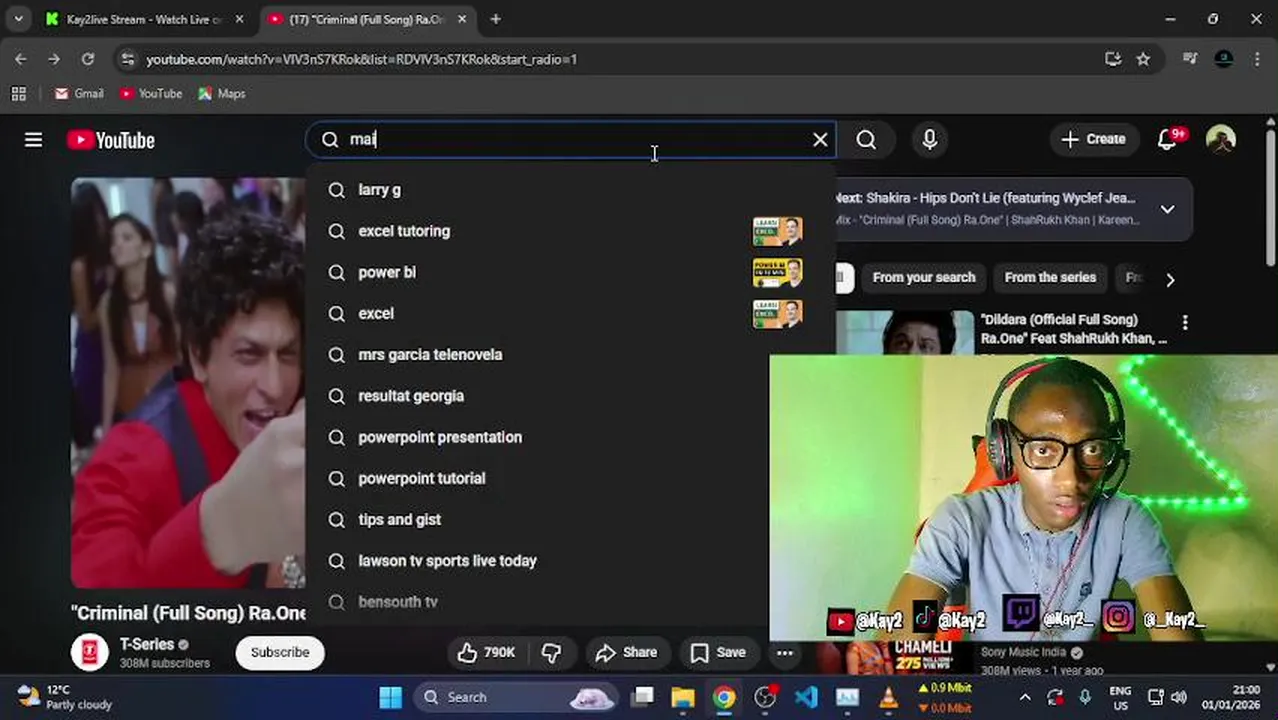The image size is (1278, 720).
Task: Open Chrome's three-dot menu
Action: pos(1257,59)
